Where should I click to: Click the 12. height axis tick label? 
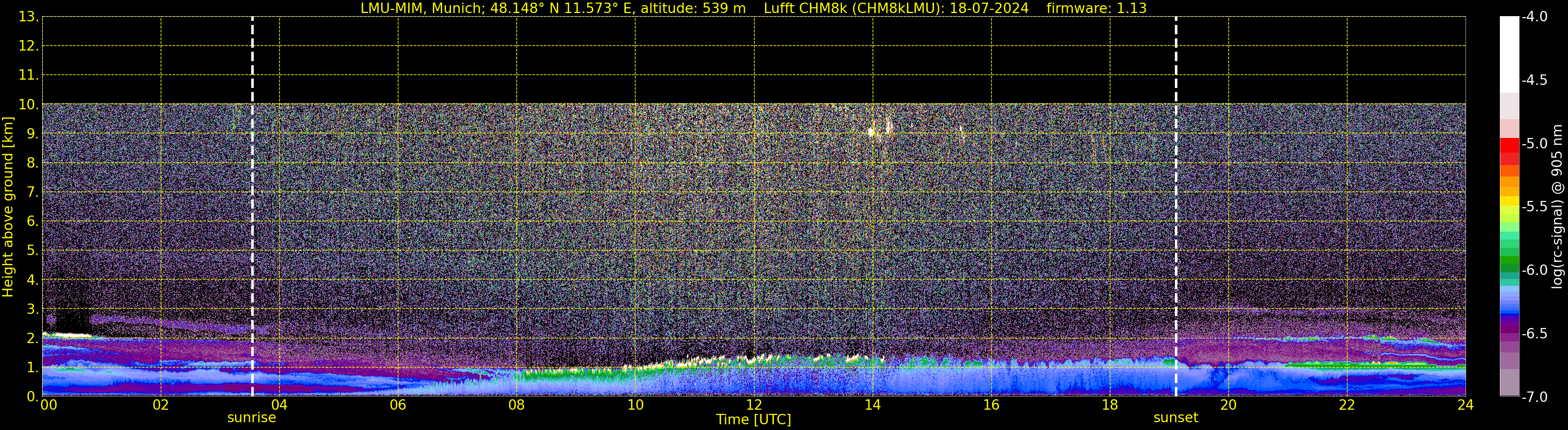coord(29,46)
